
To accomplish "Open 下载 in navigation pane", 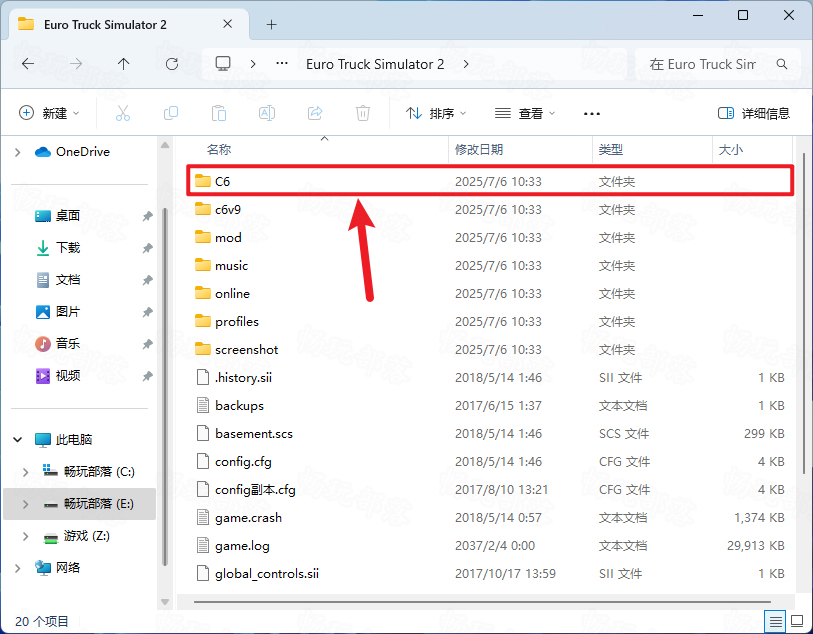I will point(68,248).
